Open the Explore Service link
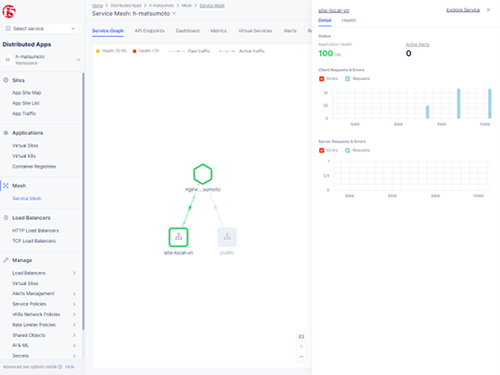This screenshot has width=500, height=375. coord(463,10)
